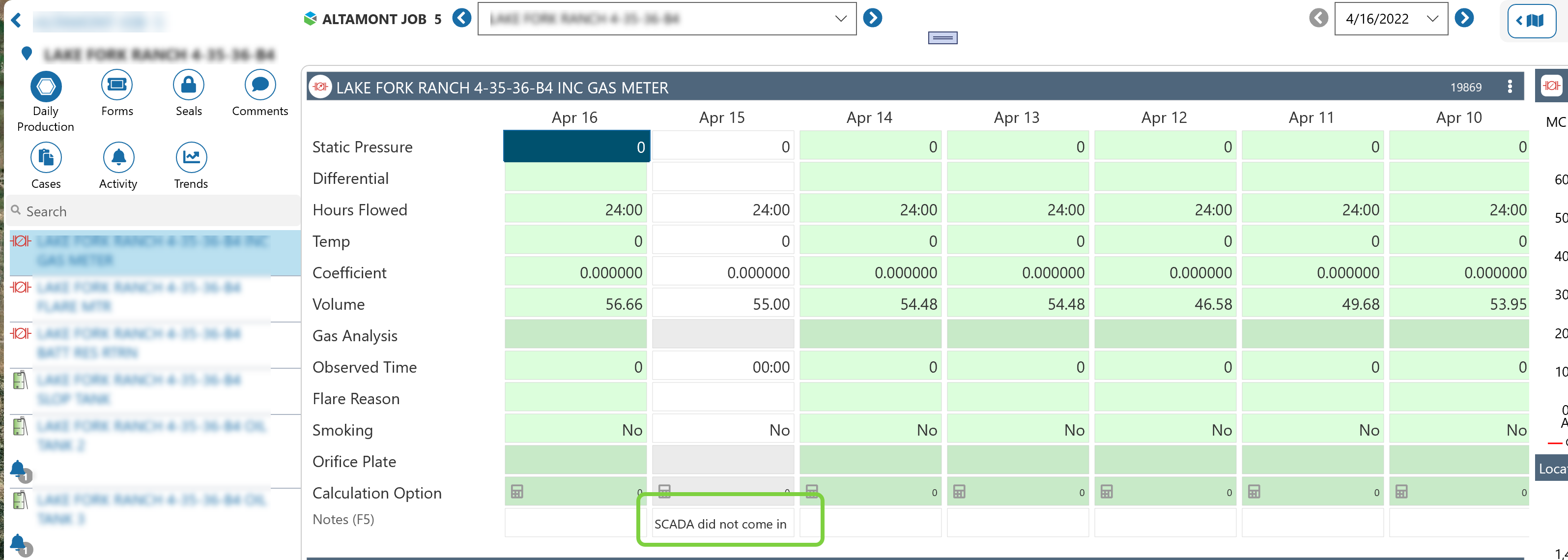Select the second meter item in sidebar list
Image resolution: width=1568 pixels, height=560 pixels.
tap(140, 297)
